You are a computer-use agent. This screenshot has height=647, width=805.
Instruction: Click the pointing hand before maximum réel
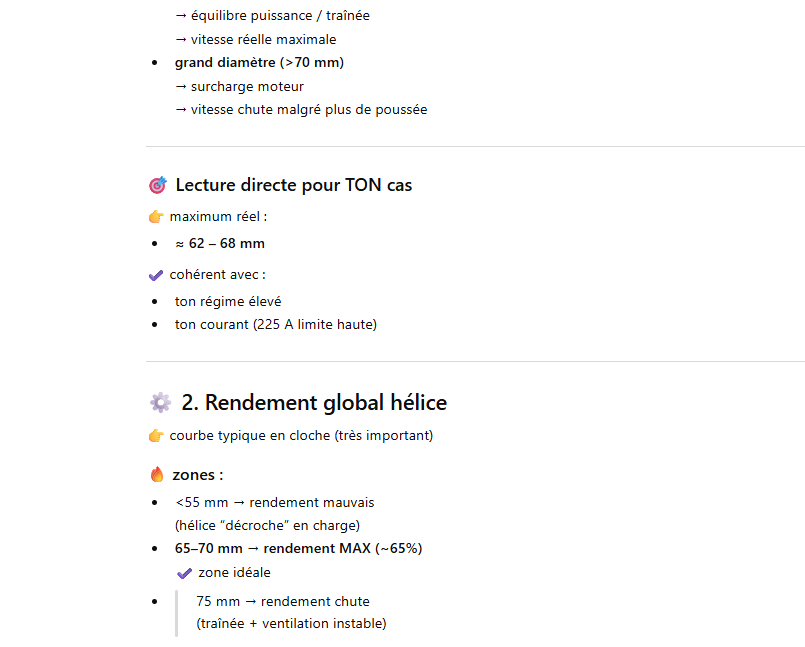pyautogui.click(x=155, y=217)
